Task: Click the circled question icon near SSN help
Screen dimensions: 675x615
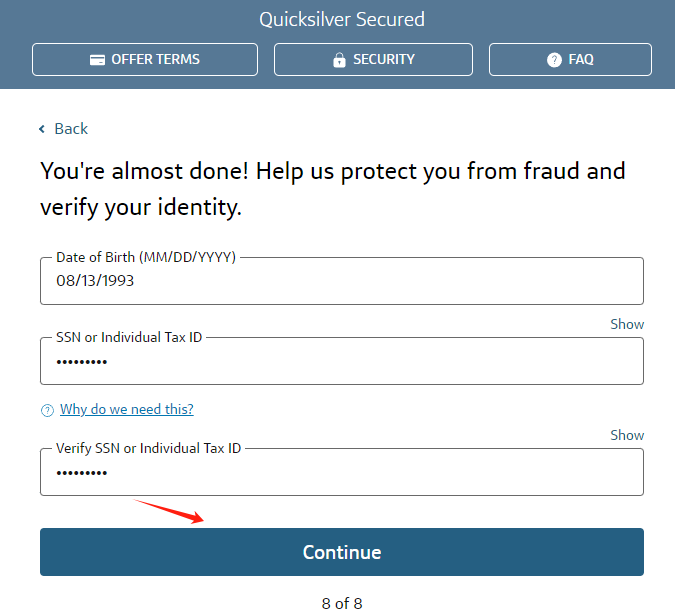Action: (x=47, y=410)
